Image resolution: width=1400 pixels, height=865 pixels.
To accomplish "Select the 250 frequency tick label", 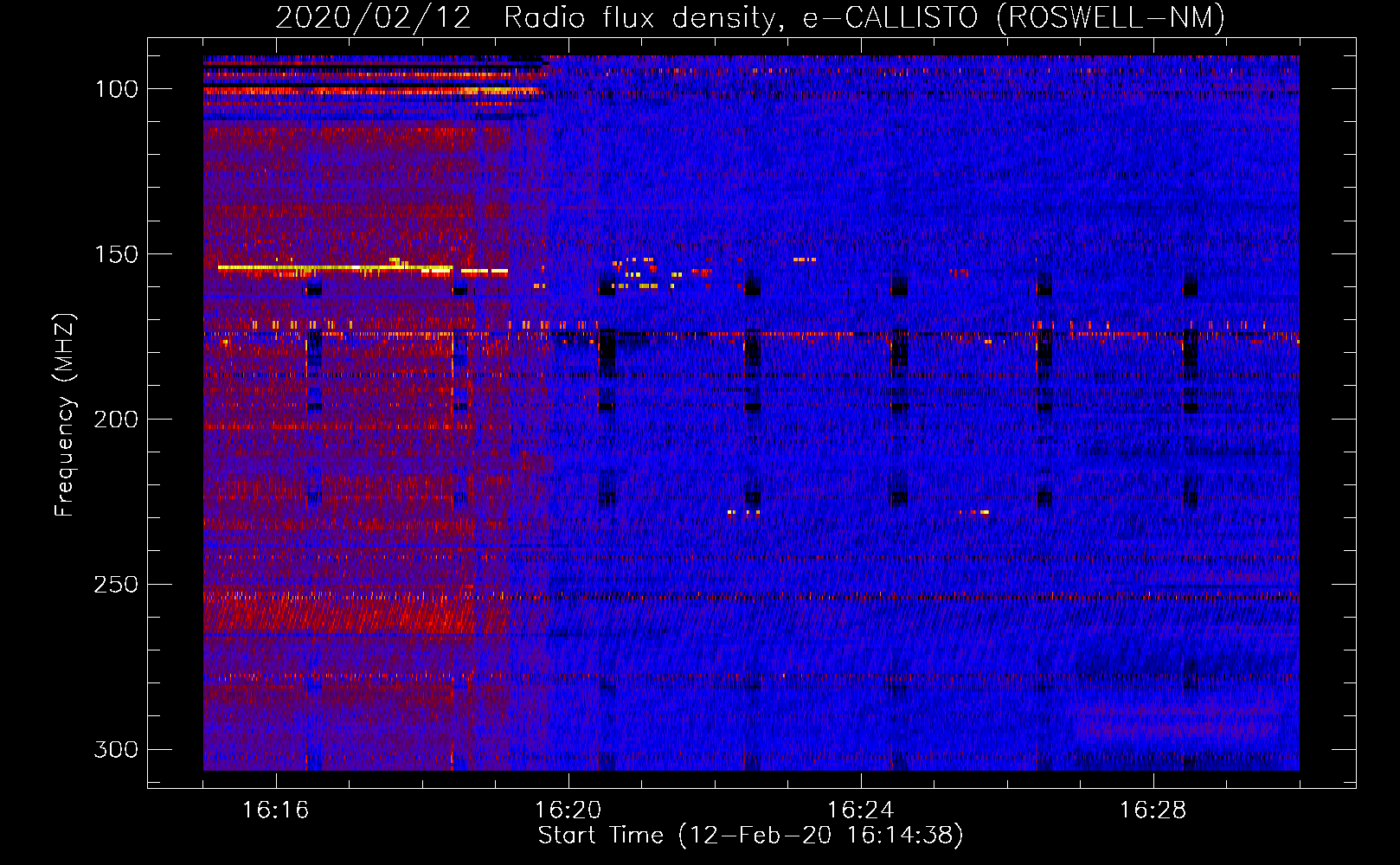I will click(x=116, y=585).
